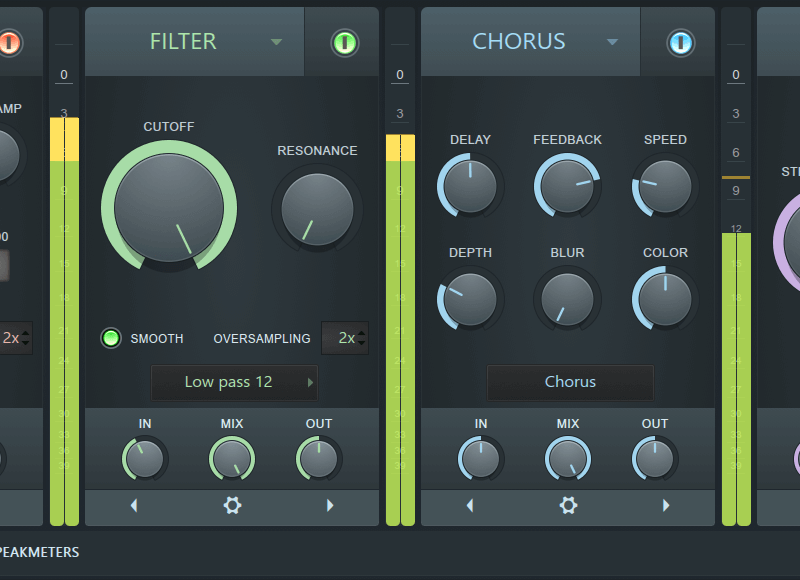Click the Filter MIX knob
Image resolution: width=800 pixels, height=580 pixels.
tap(231, 459)
